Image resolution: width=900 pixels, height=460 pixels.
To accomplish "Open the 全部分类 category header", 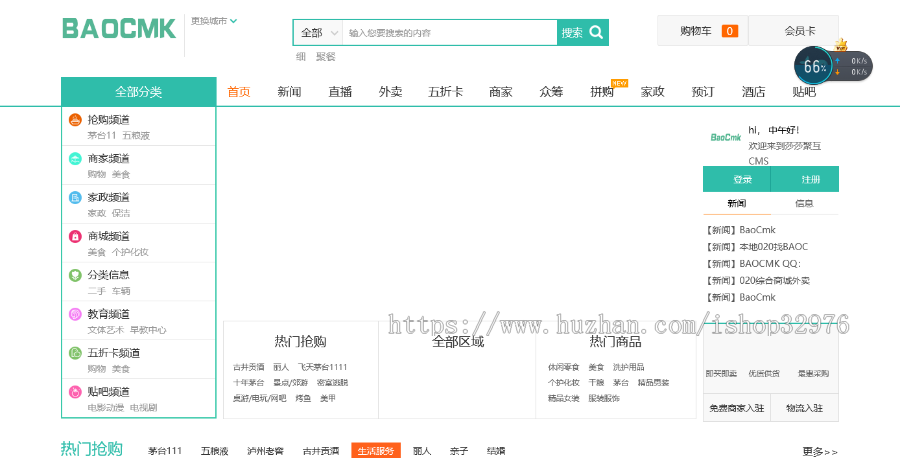I will 138,92.
